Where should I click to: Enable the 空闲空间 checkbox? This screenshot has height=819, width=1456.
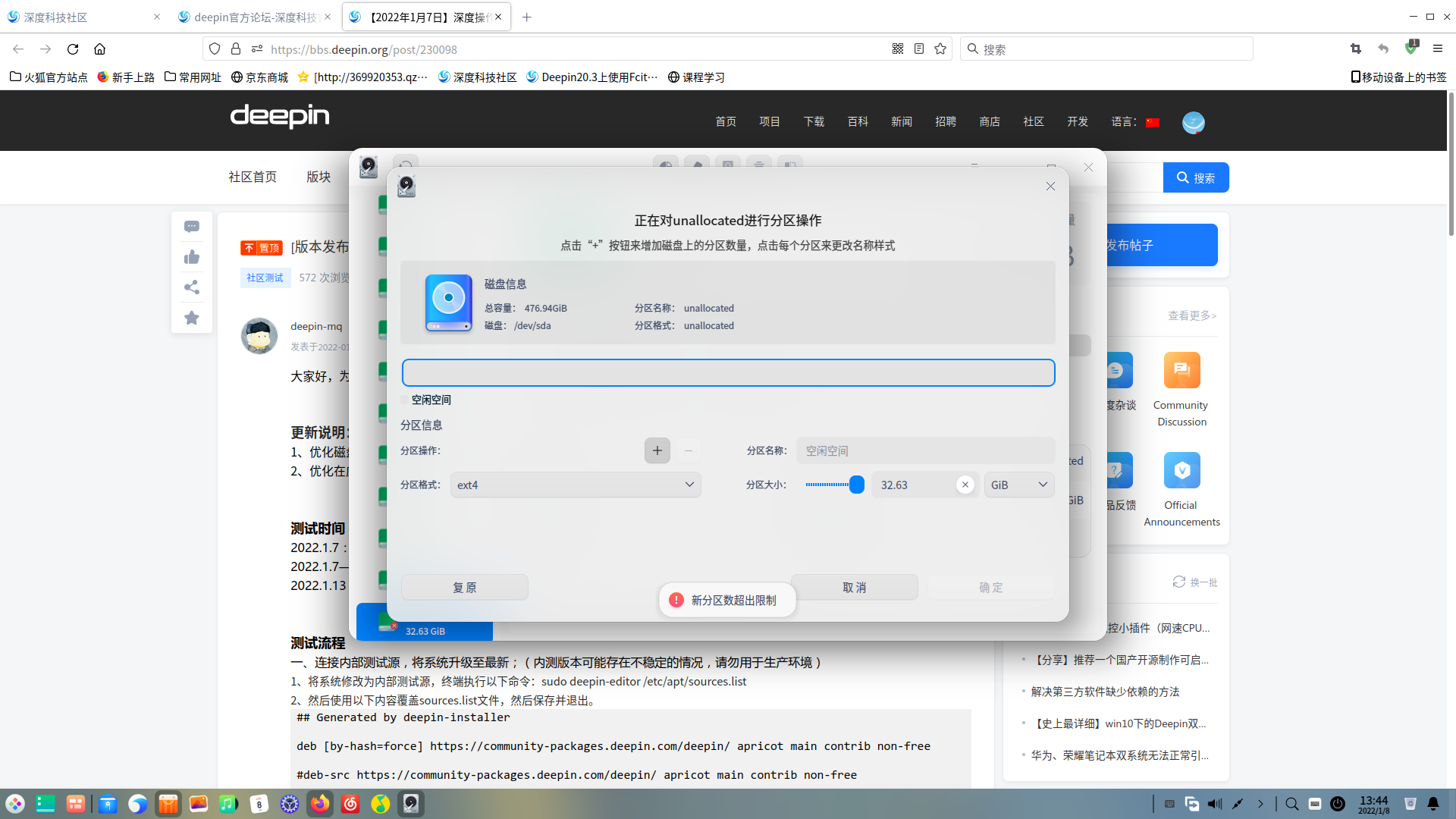pyautogui.click(x=405, y=400)
